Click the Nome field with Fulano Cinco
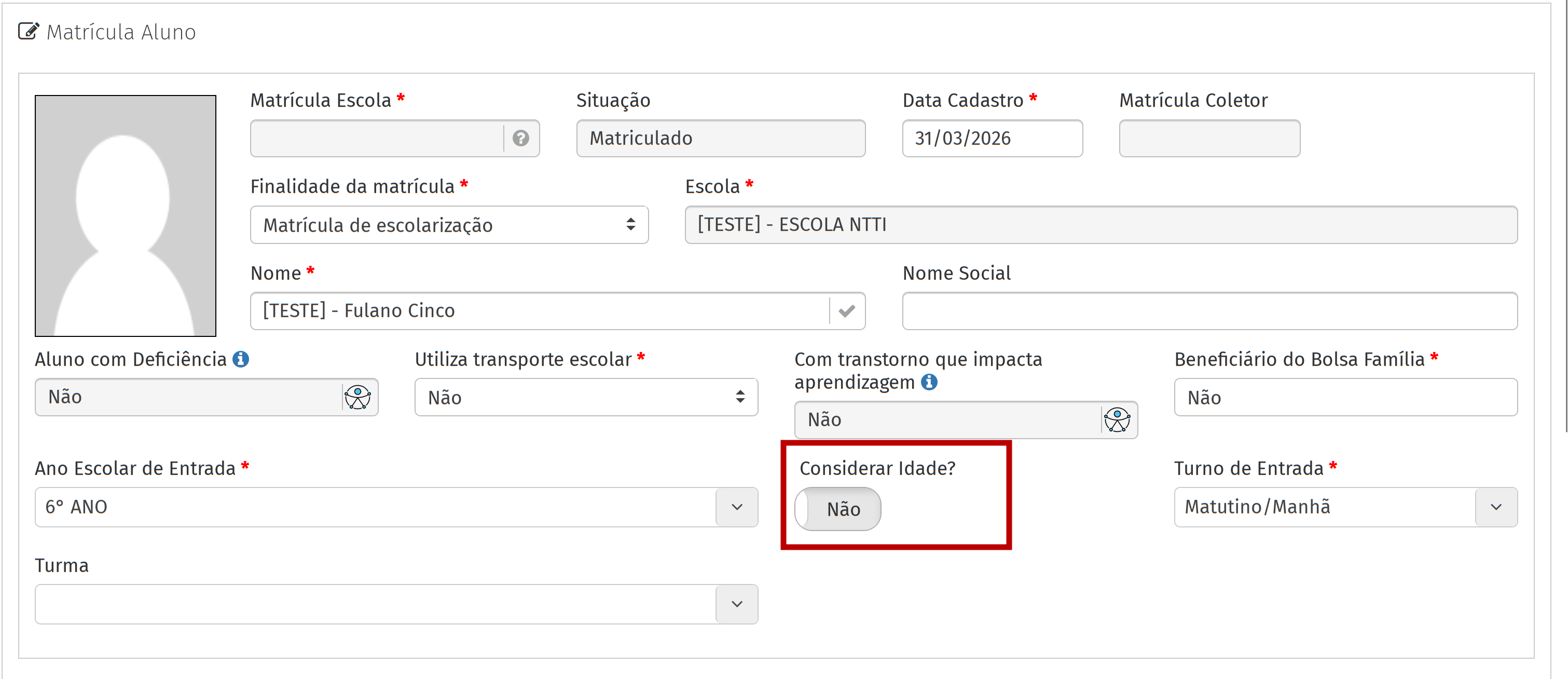Screen dimensions: 1568x679 coord(539,311)
